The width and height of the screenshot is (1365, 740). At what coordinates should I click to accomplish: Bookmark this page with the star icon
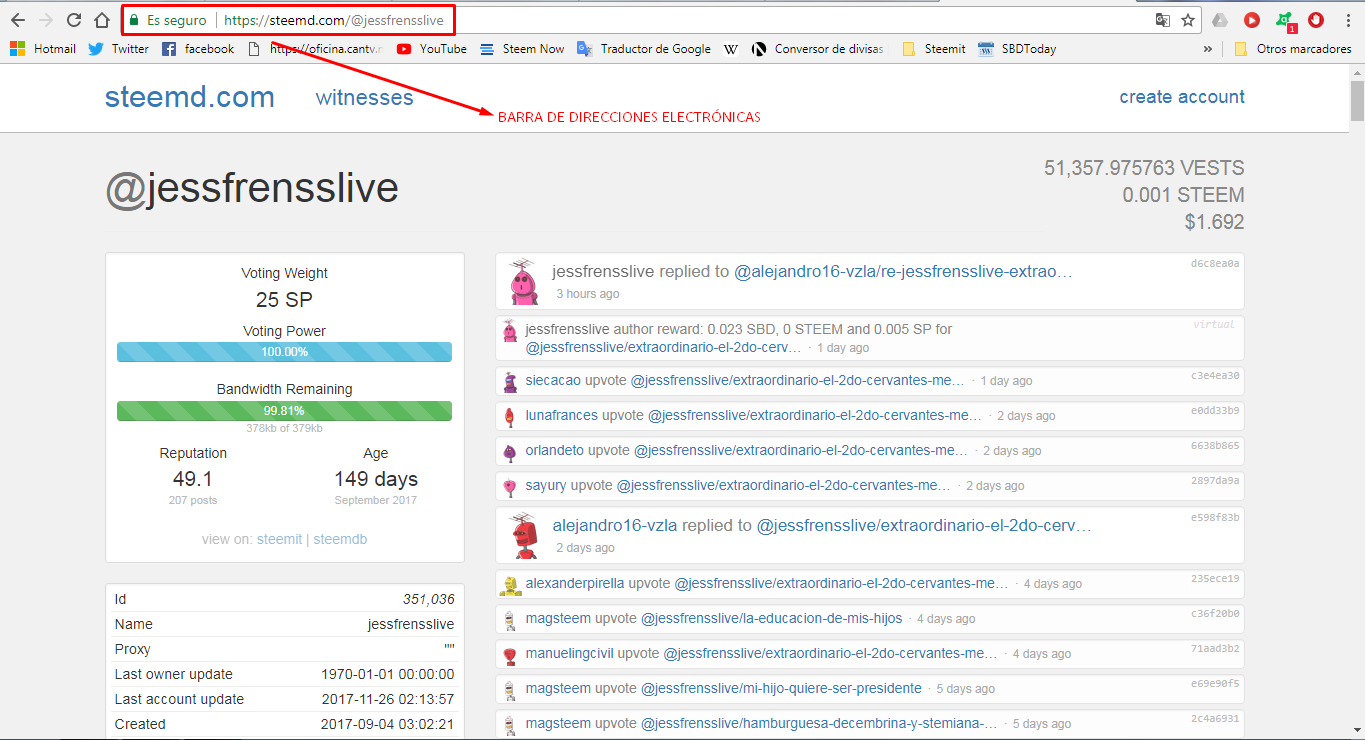[x=1188, y=20]
